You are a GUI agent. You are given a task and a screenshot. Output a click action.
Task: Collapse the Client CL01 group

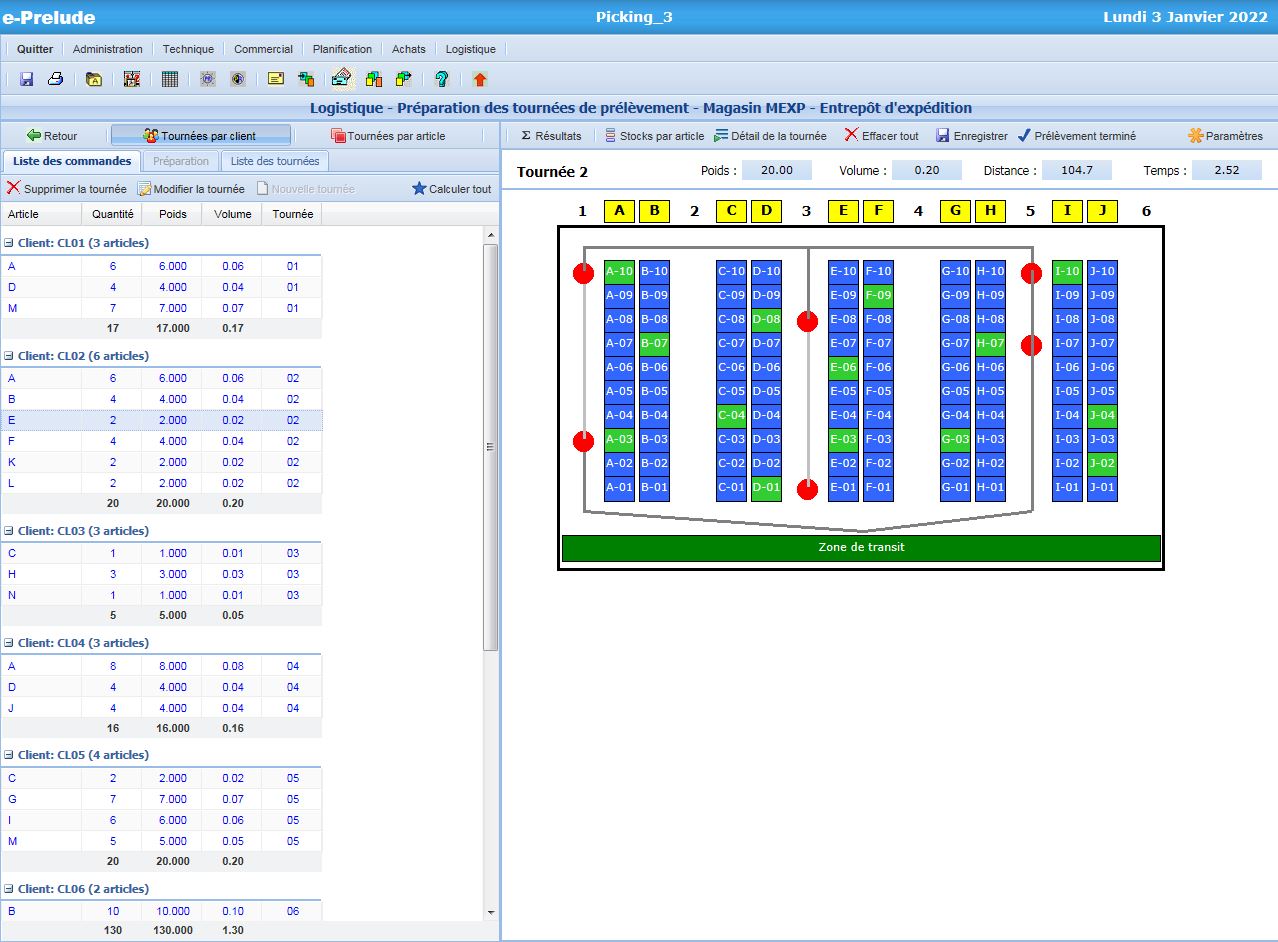coord(9,243)
